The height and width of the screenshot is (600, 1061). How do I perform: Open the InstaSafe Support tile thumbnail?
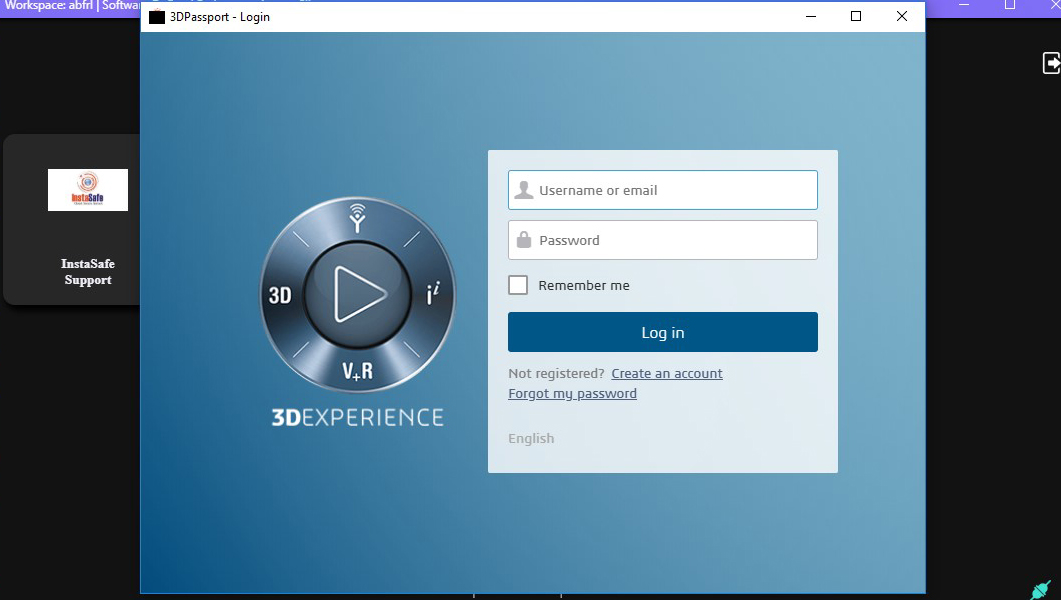click(88, 190)
